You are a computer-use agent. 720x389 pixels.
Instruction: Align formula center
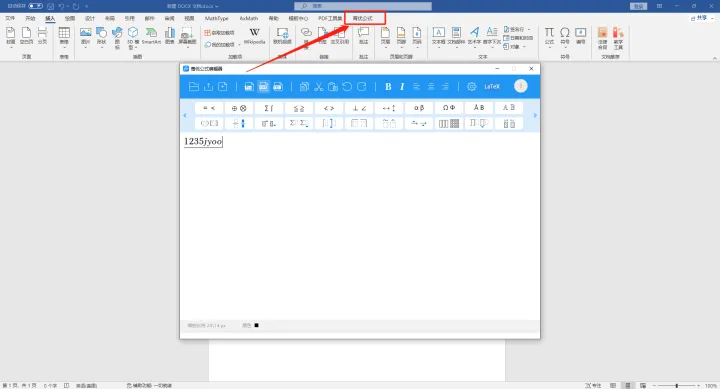431,86
